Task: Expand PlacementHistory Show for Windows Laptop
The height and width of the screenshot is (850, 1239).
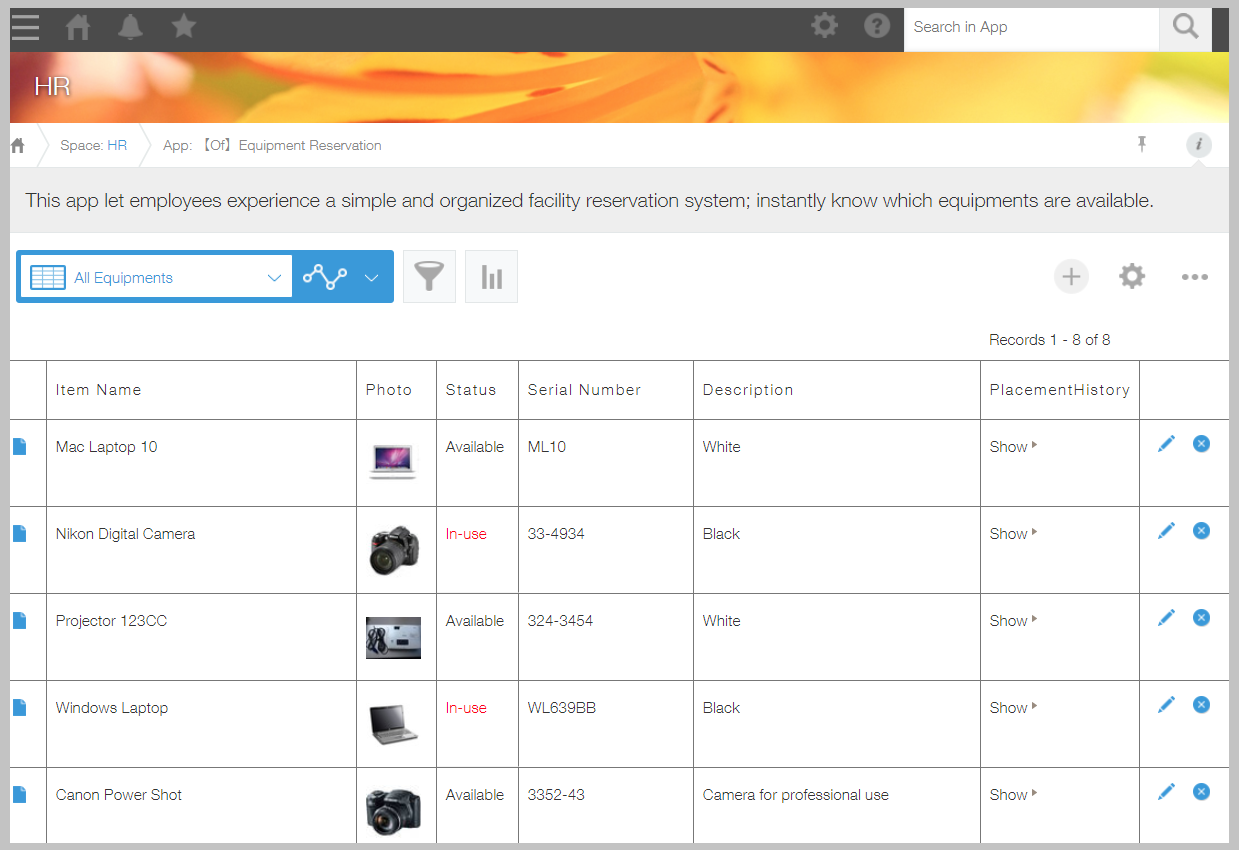Action: 1013,708
